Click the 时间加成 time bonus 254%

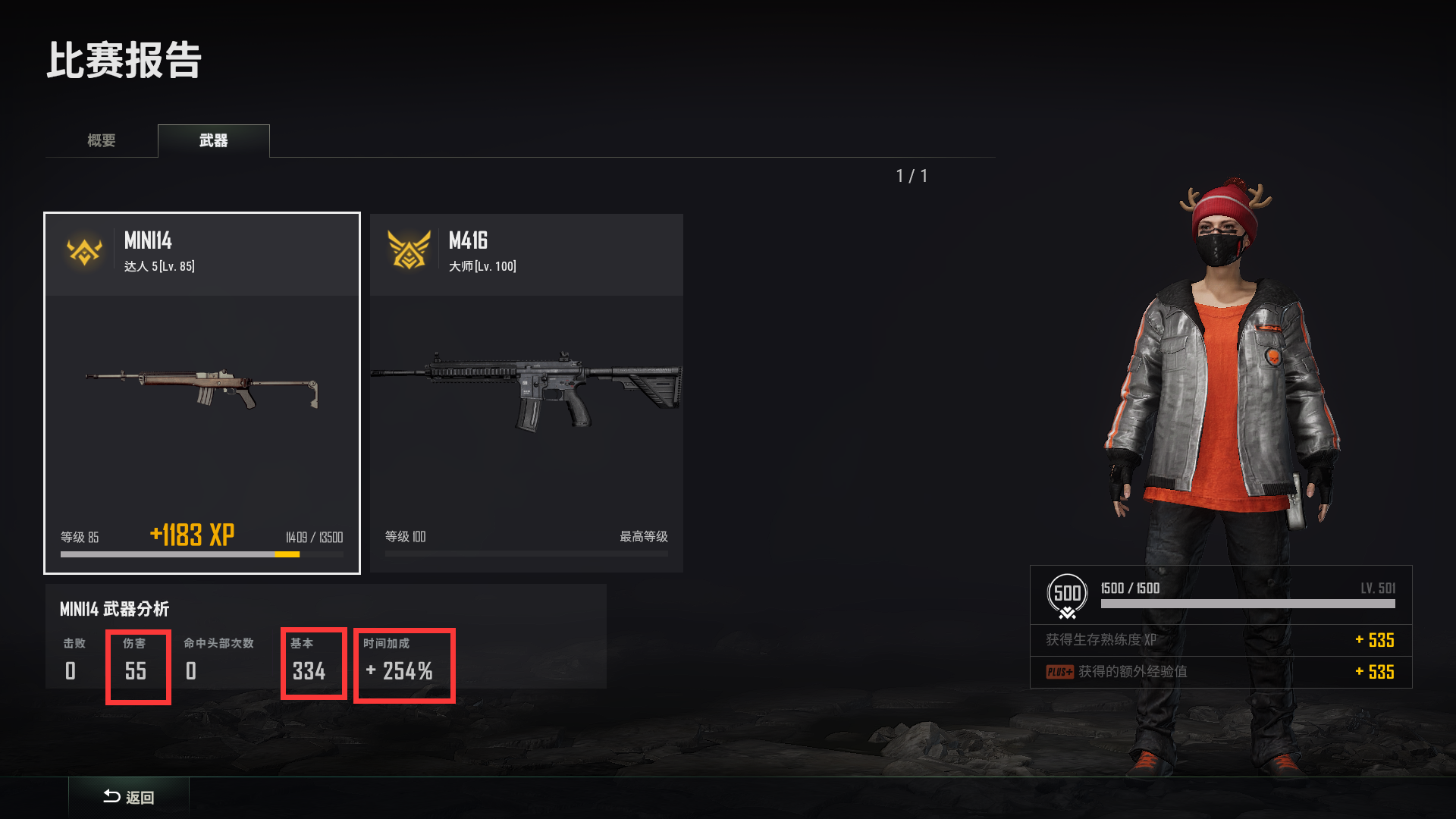(x=400, y=671)
